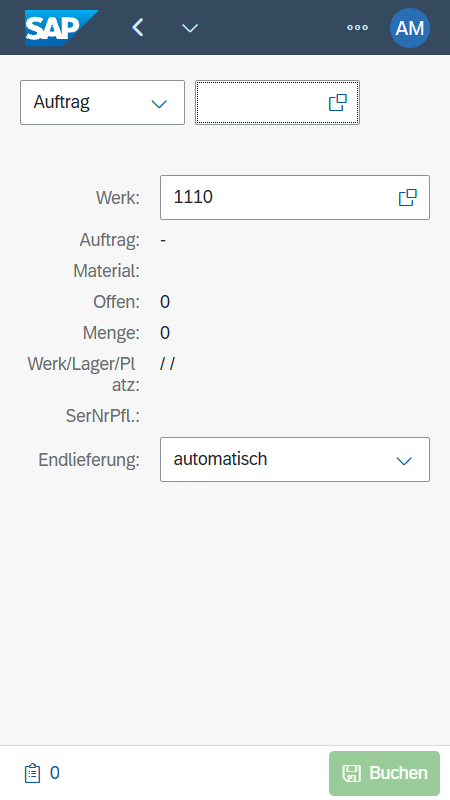The width and height of the screenshot is (450, 800).
Task: Click the Endlieferung label
Action: (89, 460)
